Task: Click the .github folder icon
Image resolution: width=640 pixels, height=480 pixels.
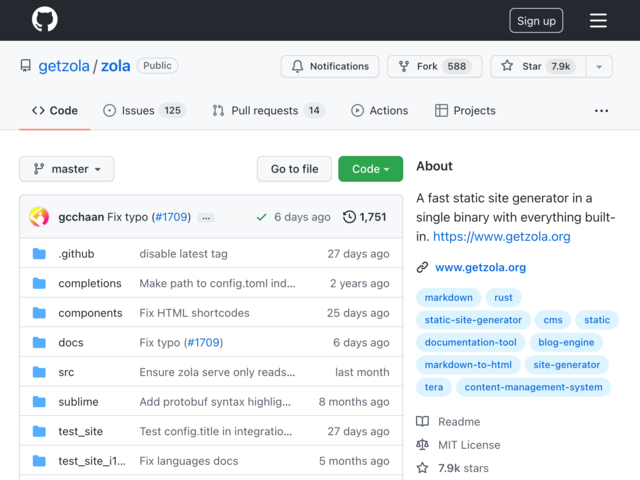Action: (39, 253)
